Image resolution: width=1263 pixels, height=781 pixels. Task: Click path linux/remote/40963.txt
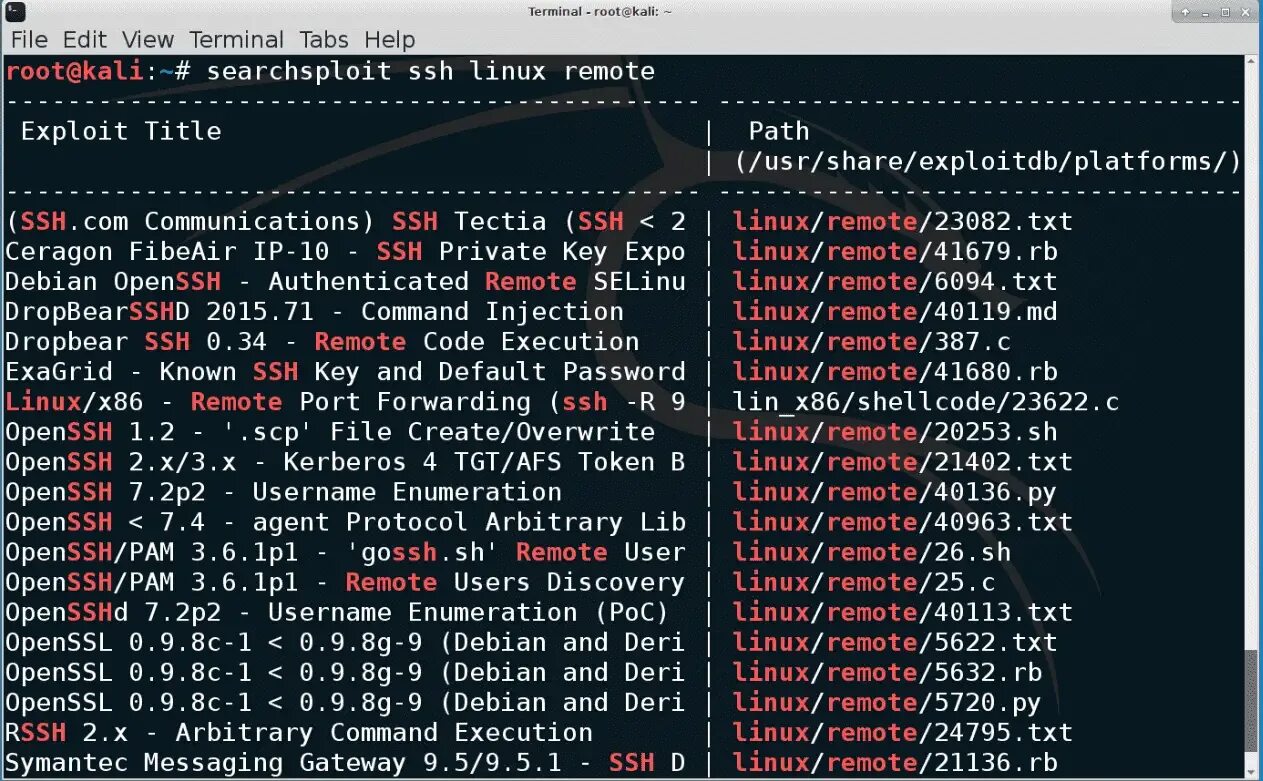point(903,522)
